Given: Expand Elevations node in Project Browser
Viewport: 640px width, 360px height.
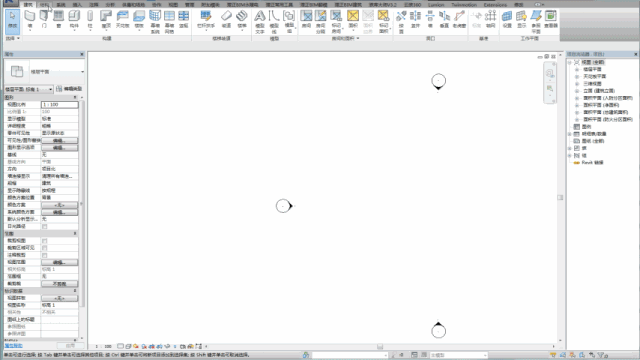Looking at the screenshot, I should click(577, 91).
